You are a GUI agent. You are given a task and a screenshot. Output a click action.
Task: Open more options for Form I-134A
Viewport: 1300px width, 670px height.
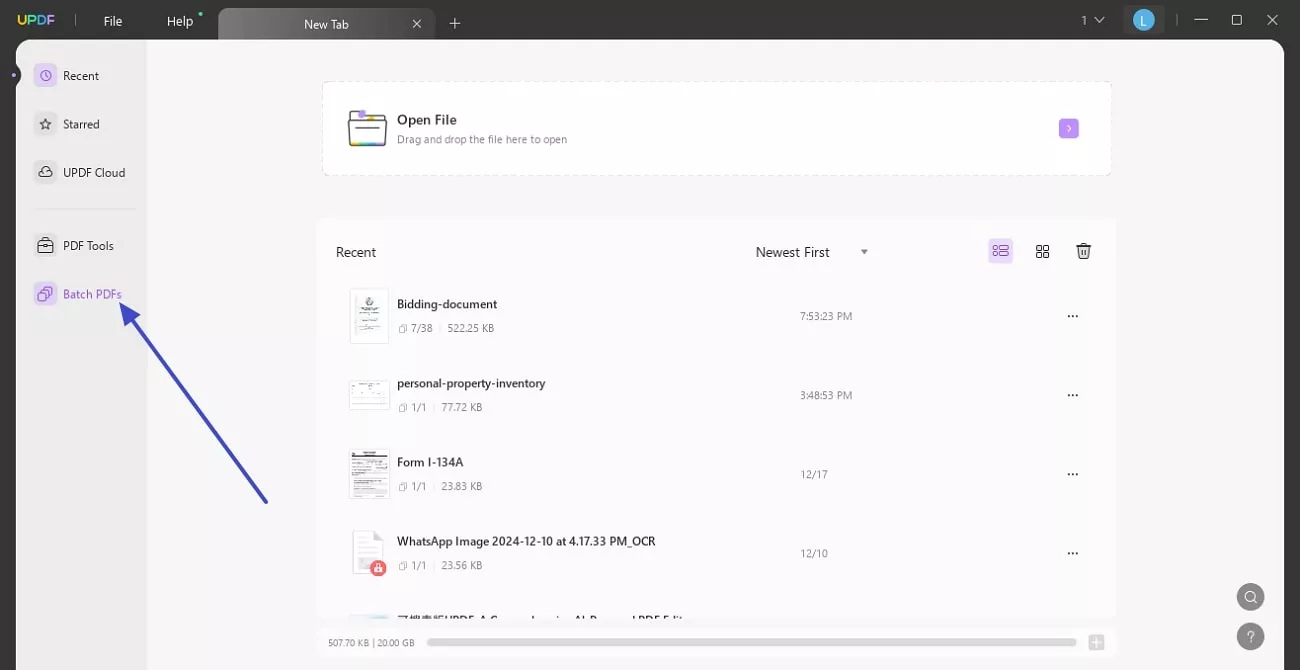[1072, 473]
